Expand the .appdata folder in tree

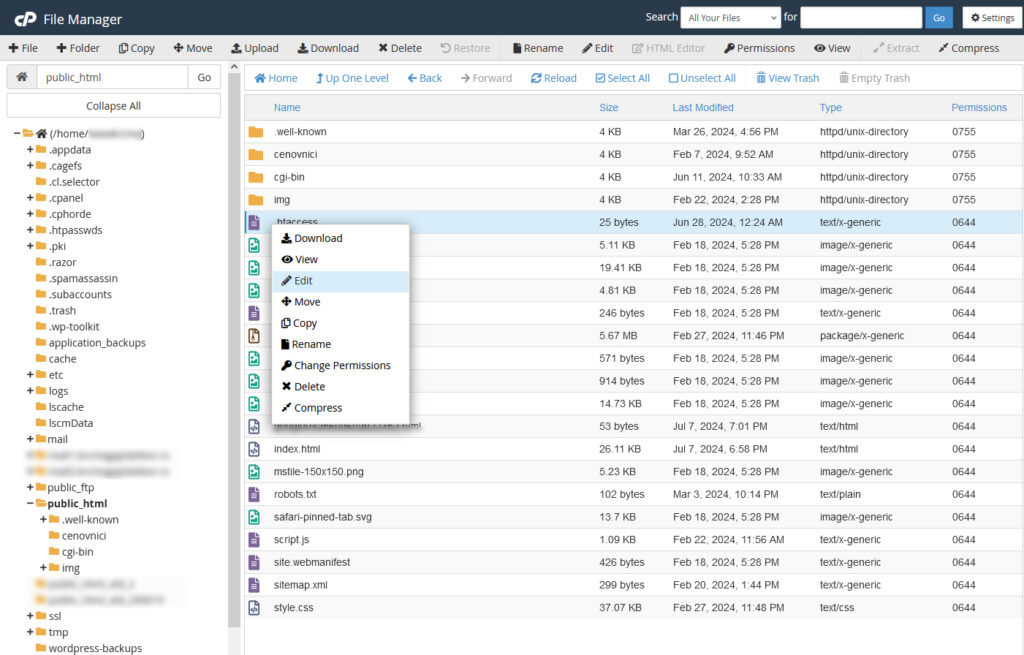click(x=30, y=150)
